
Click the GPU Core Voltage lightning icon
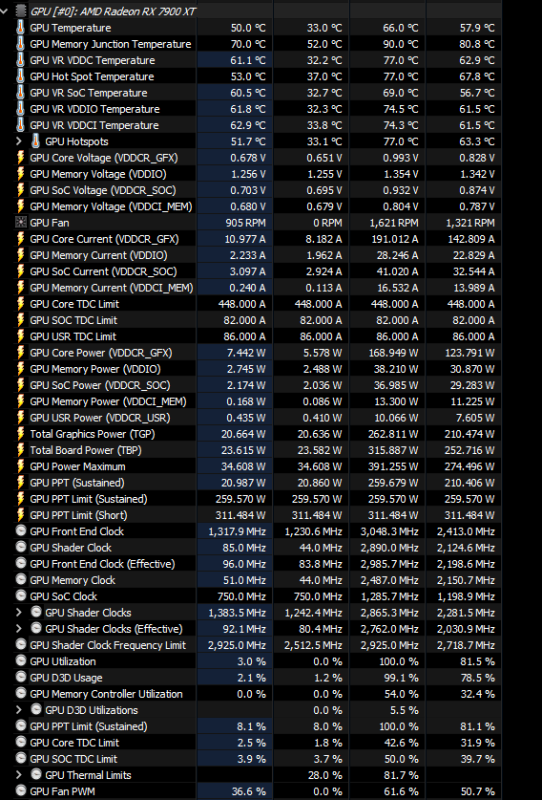click(x=20, y=158)
